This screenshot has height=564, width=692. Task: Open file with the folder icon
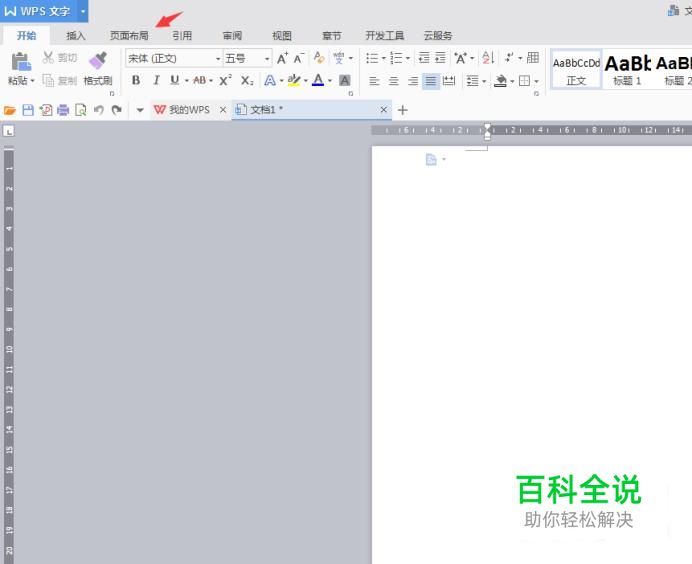(x=10, y=110)
